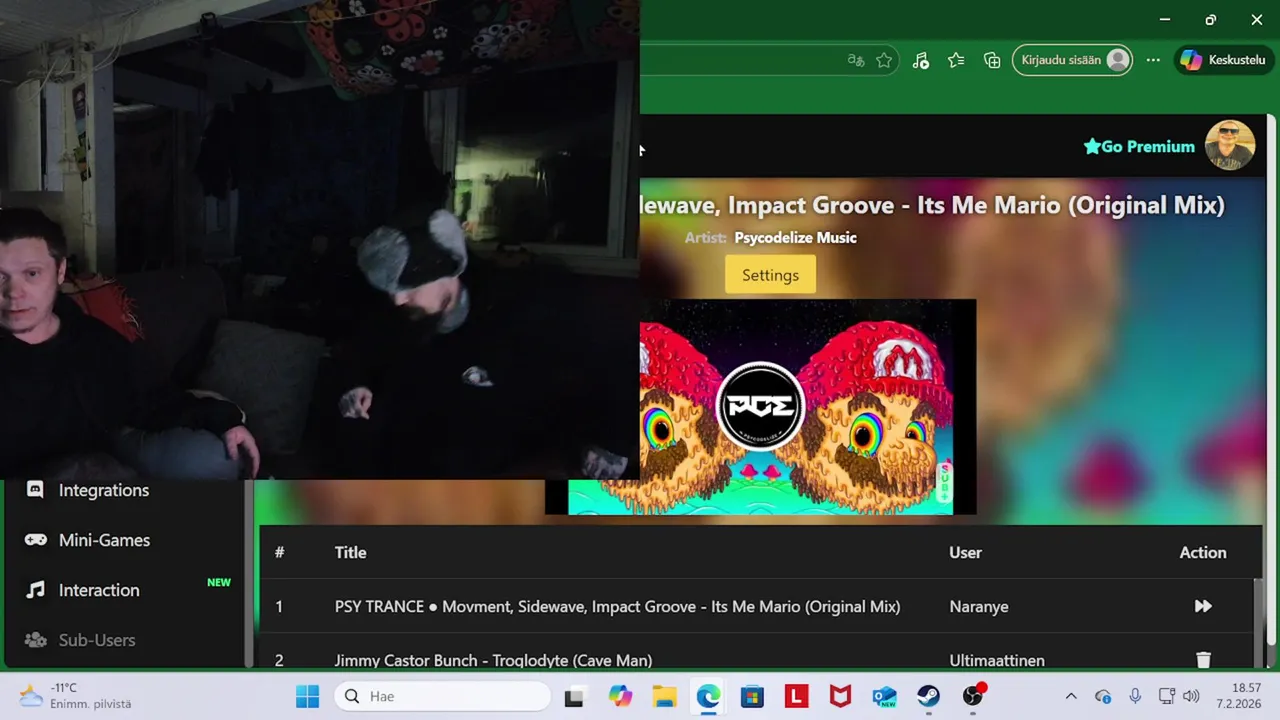The image size is (1280, 720).
Task: Click the sidebar scrollbar
Action: [249, 573]
